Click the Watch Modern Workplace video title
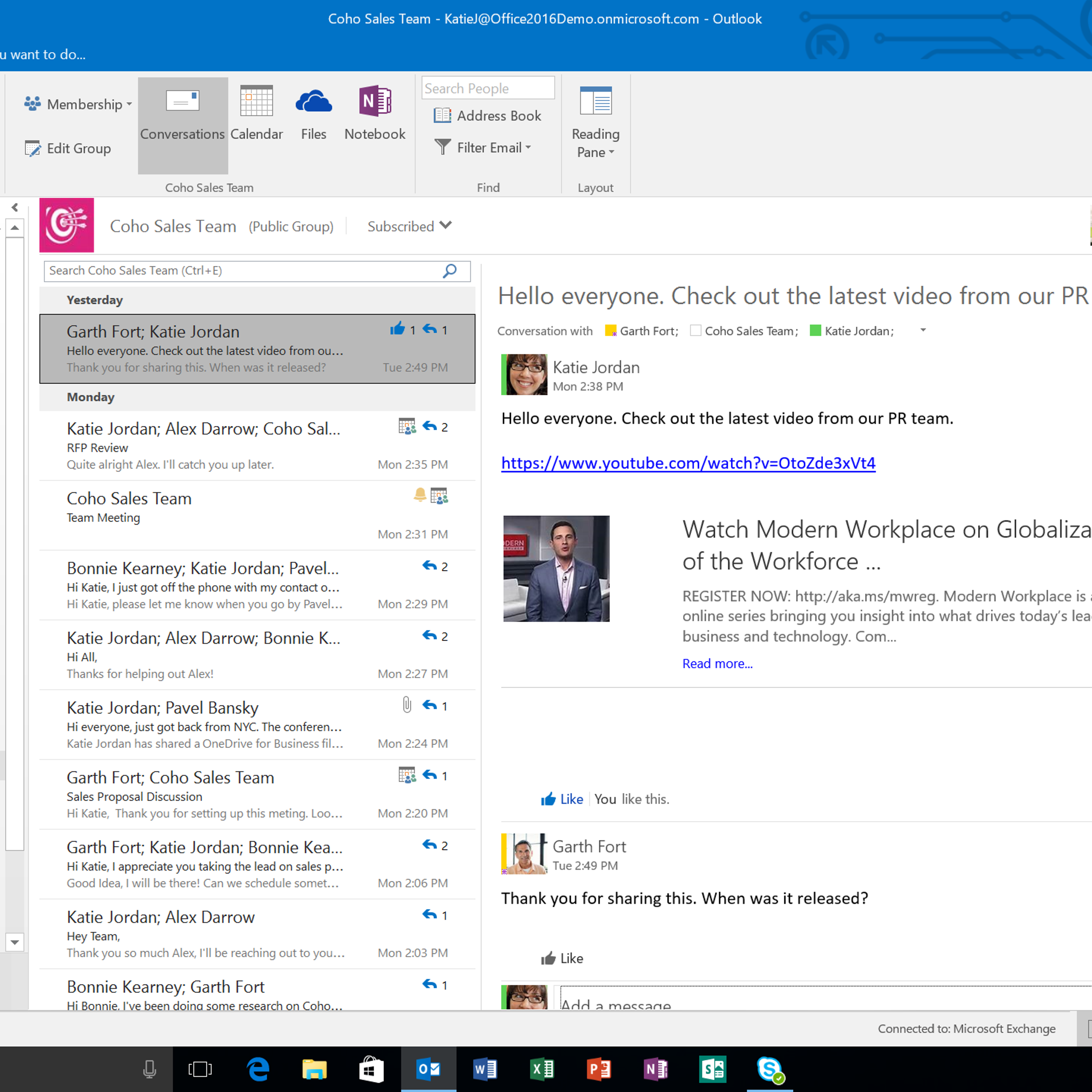 click(887, 545)
